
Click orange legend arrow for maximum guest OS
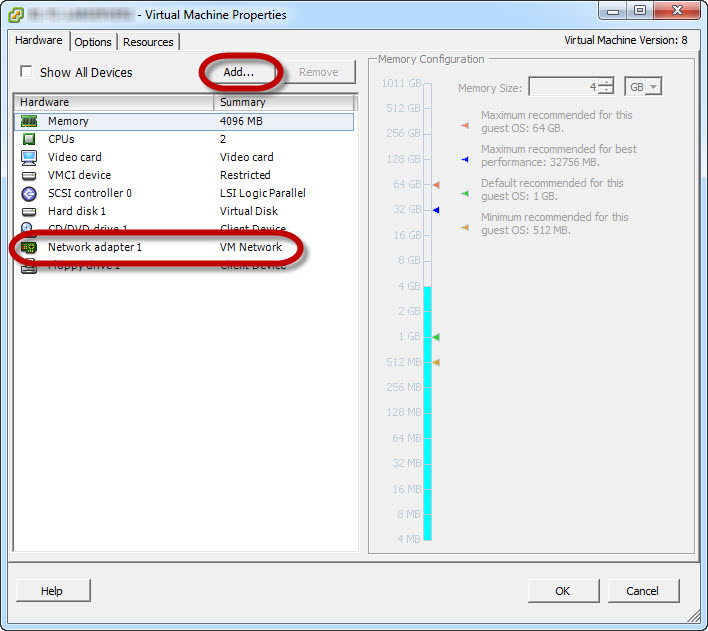point(465,125)
